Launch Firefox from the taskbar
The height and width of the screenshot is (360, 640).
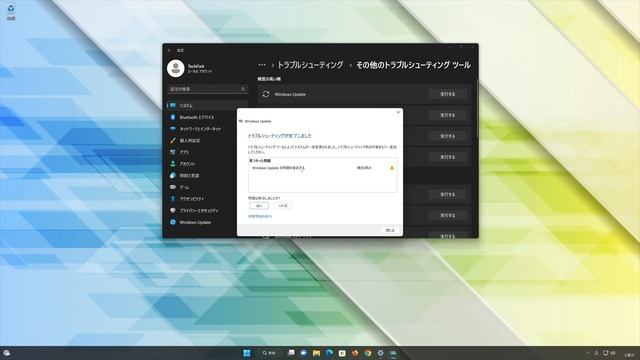(355, 353)
